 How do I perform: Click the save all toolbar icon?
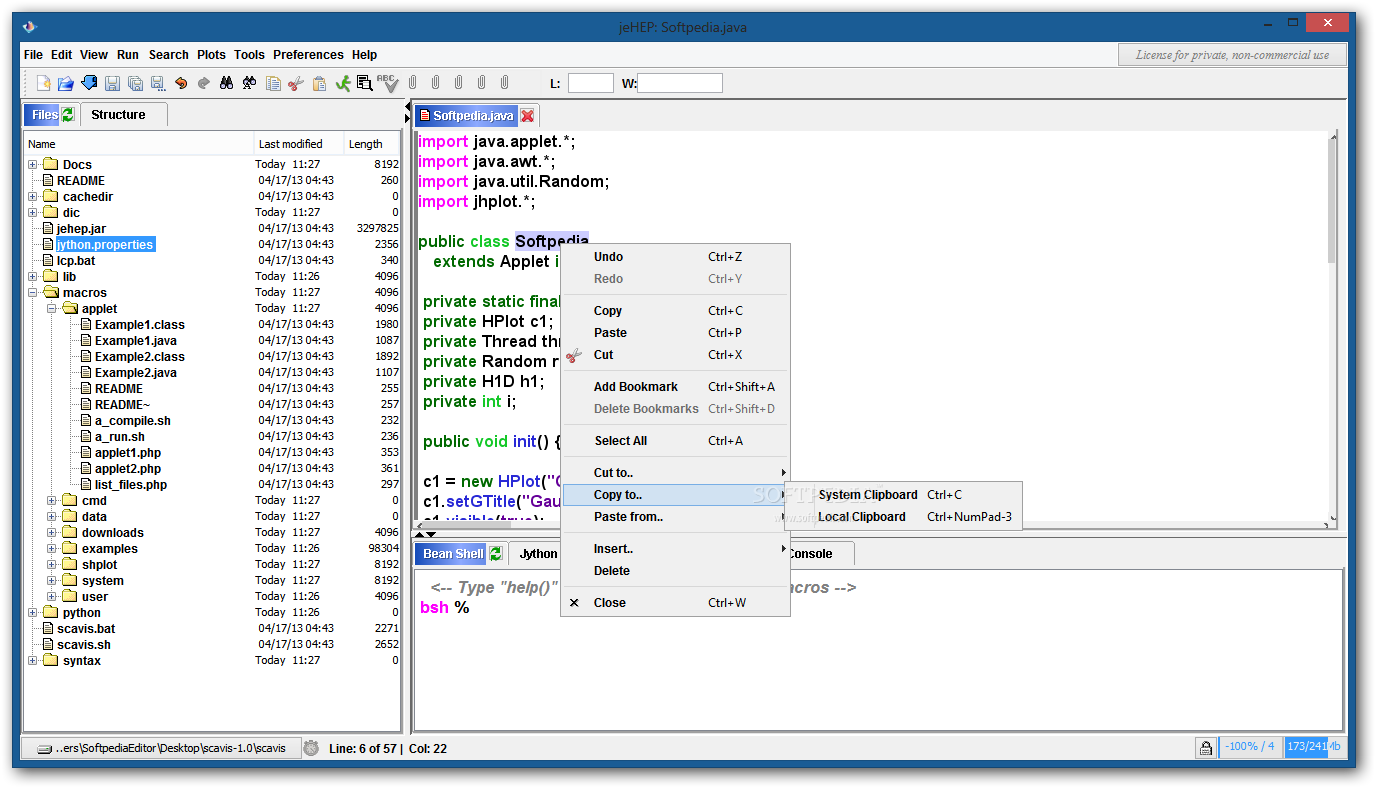(x=135, y=83)
